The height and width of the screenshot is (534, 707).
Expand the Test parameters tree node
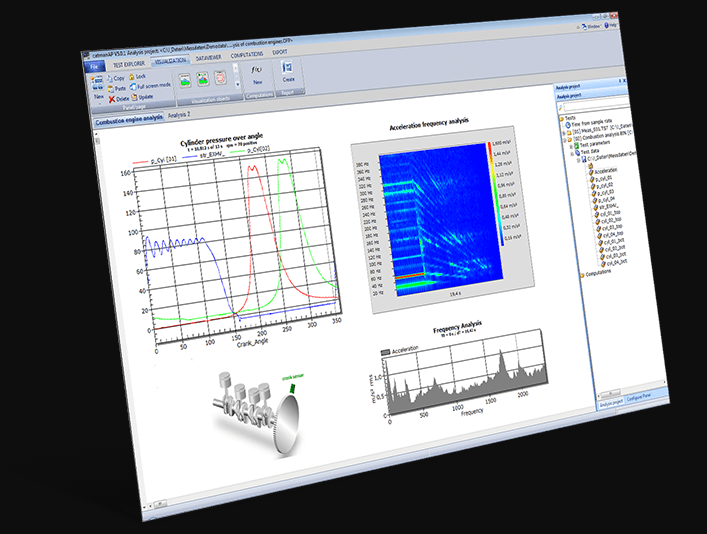(569, 149)
